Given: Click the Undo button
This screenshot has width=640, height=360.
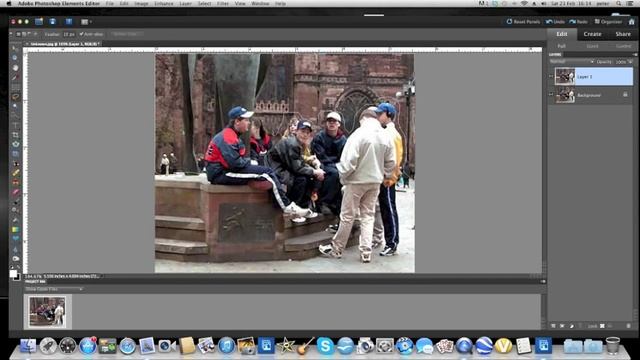Looking at the screenshot, I should pos(555,22).
